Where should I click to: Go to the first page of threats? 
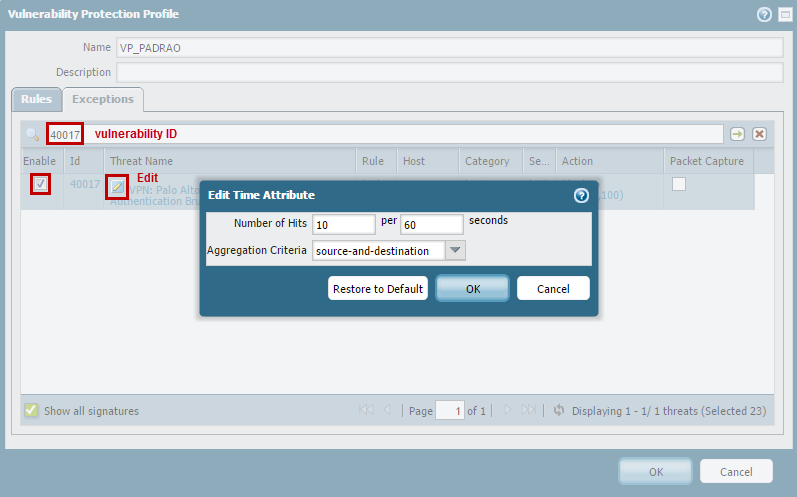tap(366, 410)
